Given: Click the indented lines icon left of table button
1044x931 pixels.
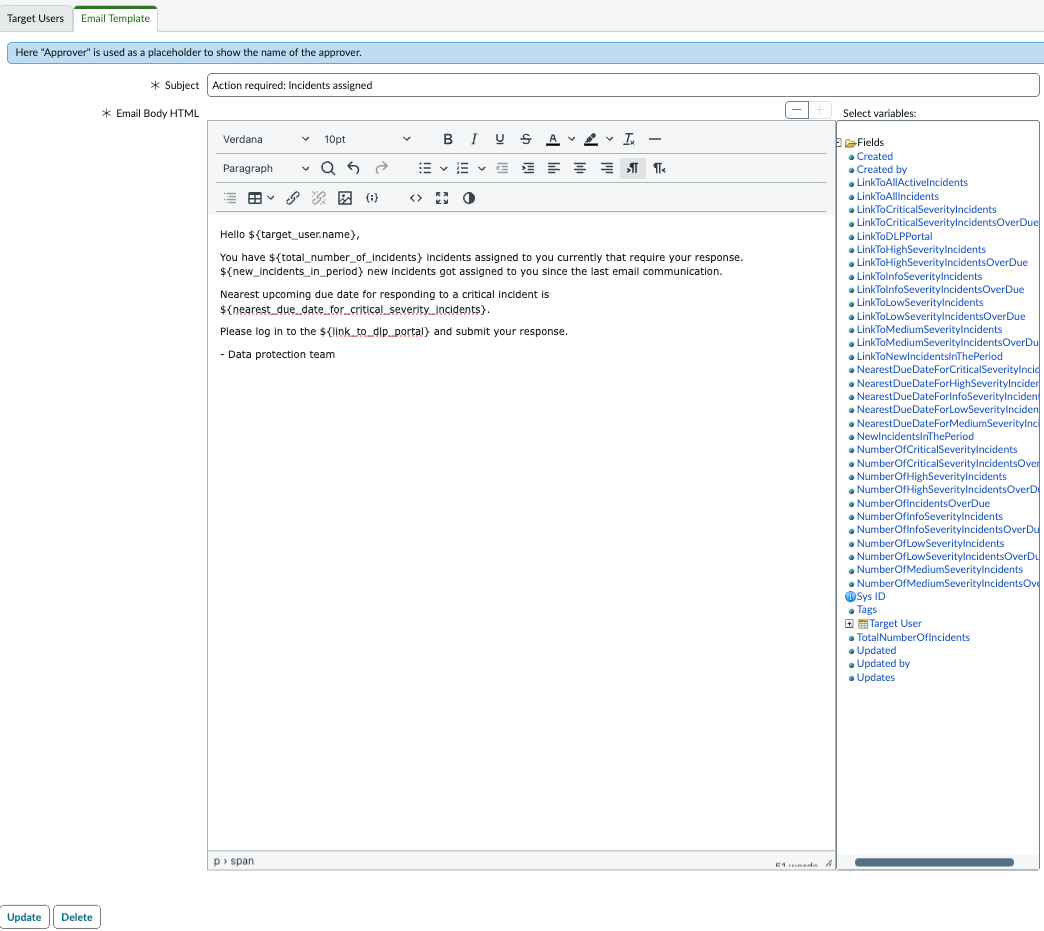Looking at the screenshot, I should tap(230, 198).
